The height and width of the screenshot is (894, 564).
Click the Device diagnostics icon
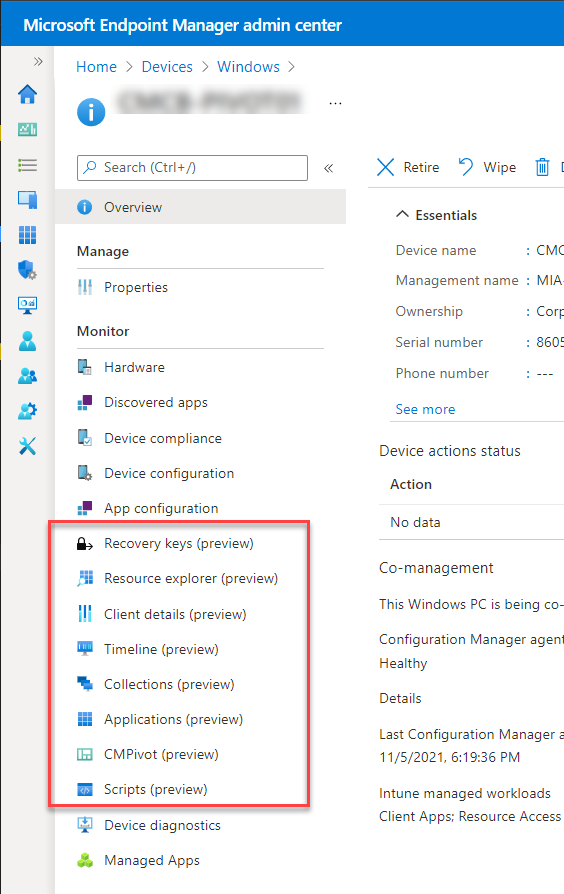pos(85,824)
